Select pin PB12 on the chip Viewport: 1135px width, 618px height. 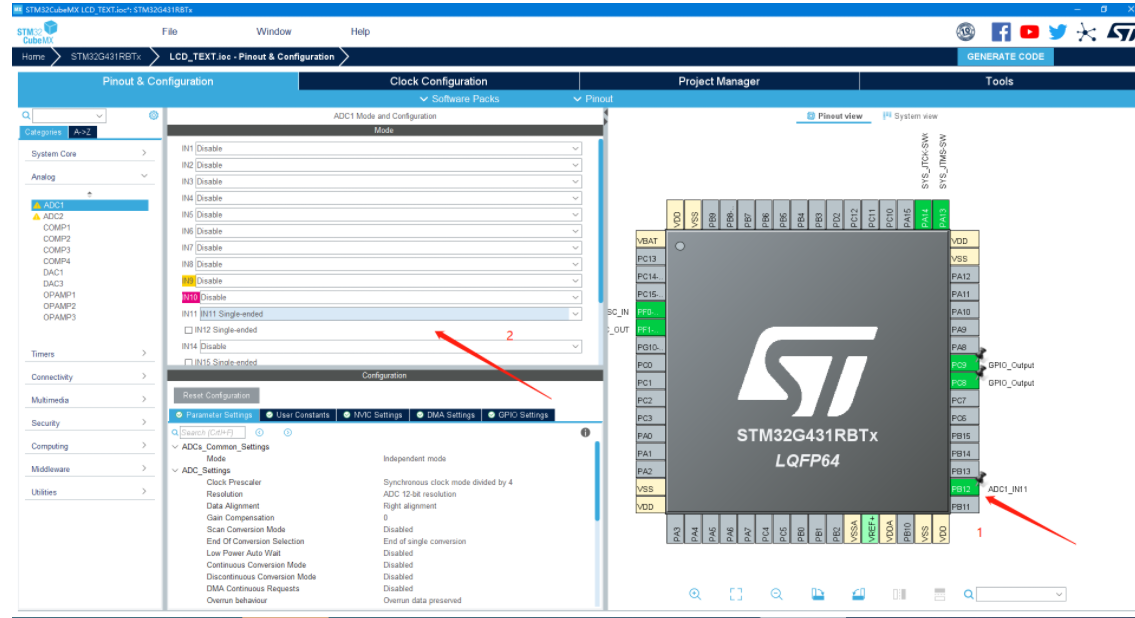[963, 488]
